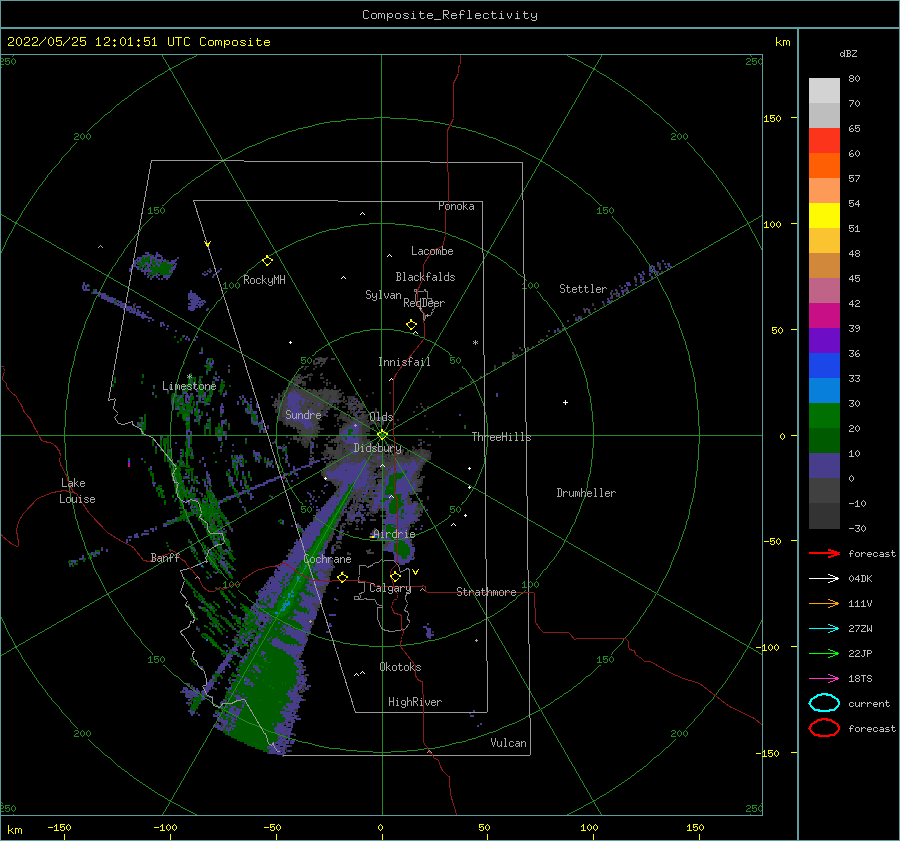Click the RockyMH label

tap(264, 280)
